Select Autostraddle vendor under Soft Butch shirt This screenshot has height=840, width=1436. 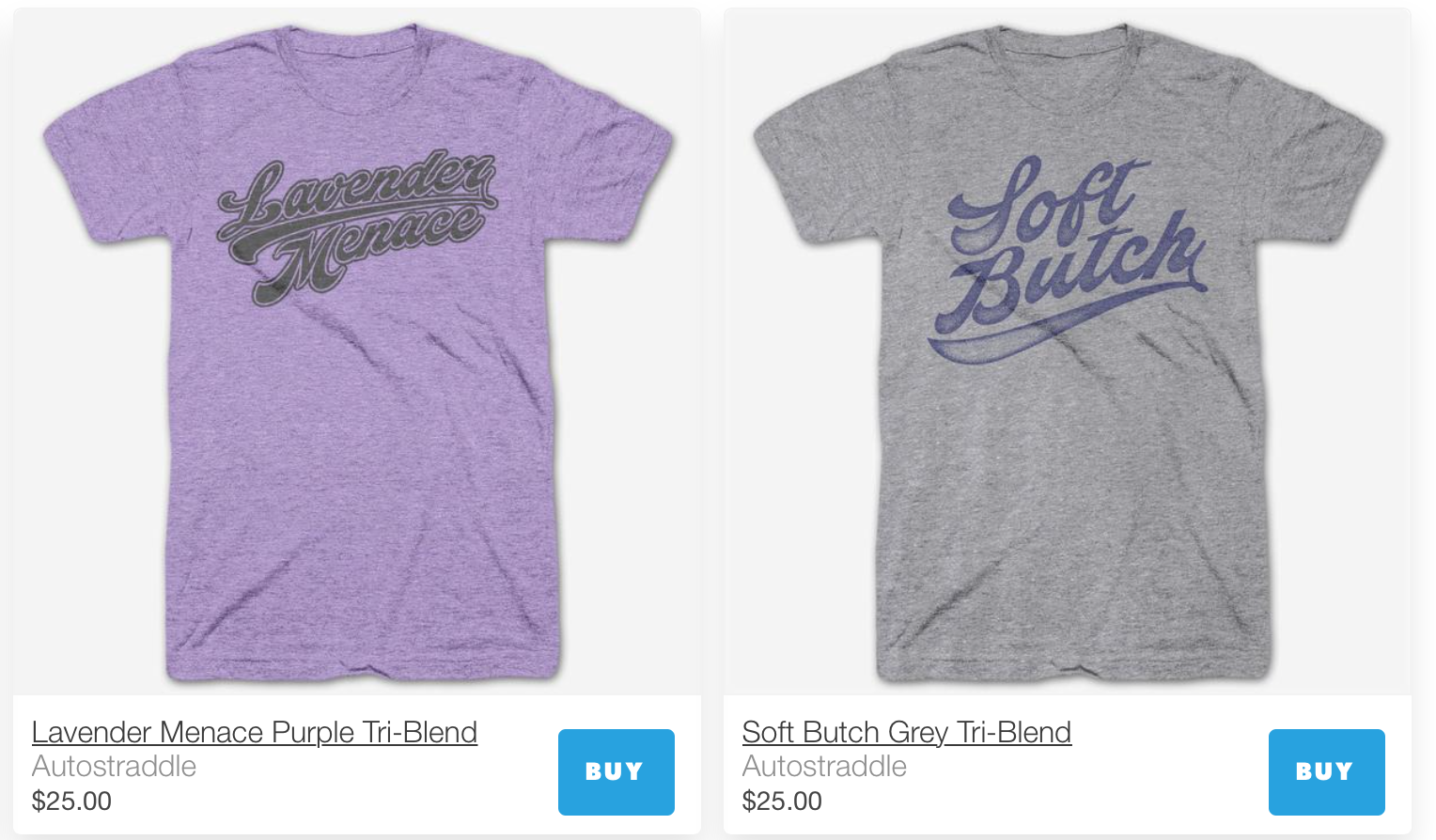[824, 767]
